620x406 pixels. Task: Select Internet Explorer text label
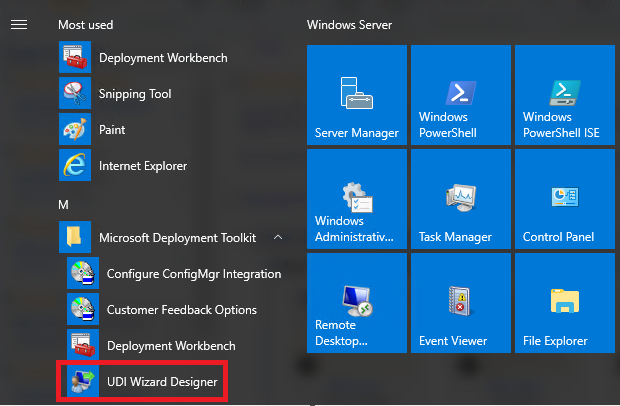point(143,166)
